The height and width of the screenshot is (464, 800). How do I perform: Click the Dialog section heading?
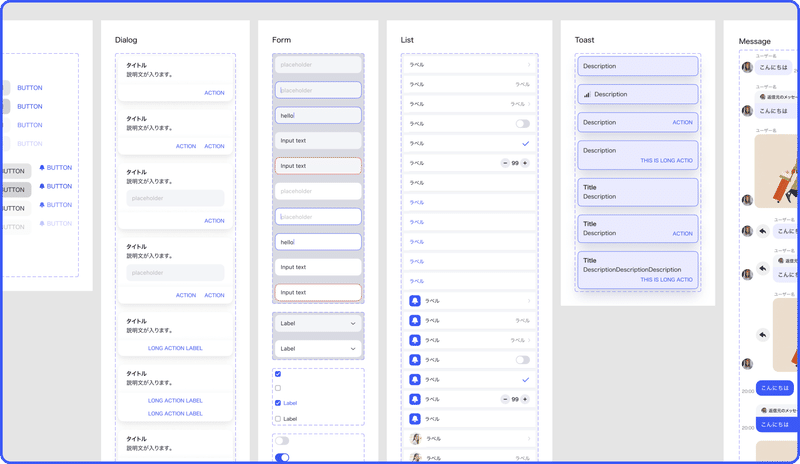click(126, 40)
